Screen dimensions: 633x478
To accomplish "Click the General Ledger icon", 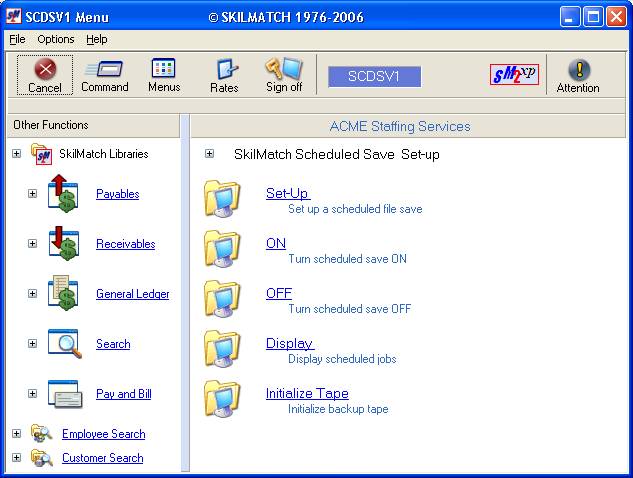I will [63, 293].
